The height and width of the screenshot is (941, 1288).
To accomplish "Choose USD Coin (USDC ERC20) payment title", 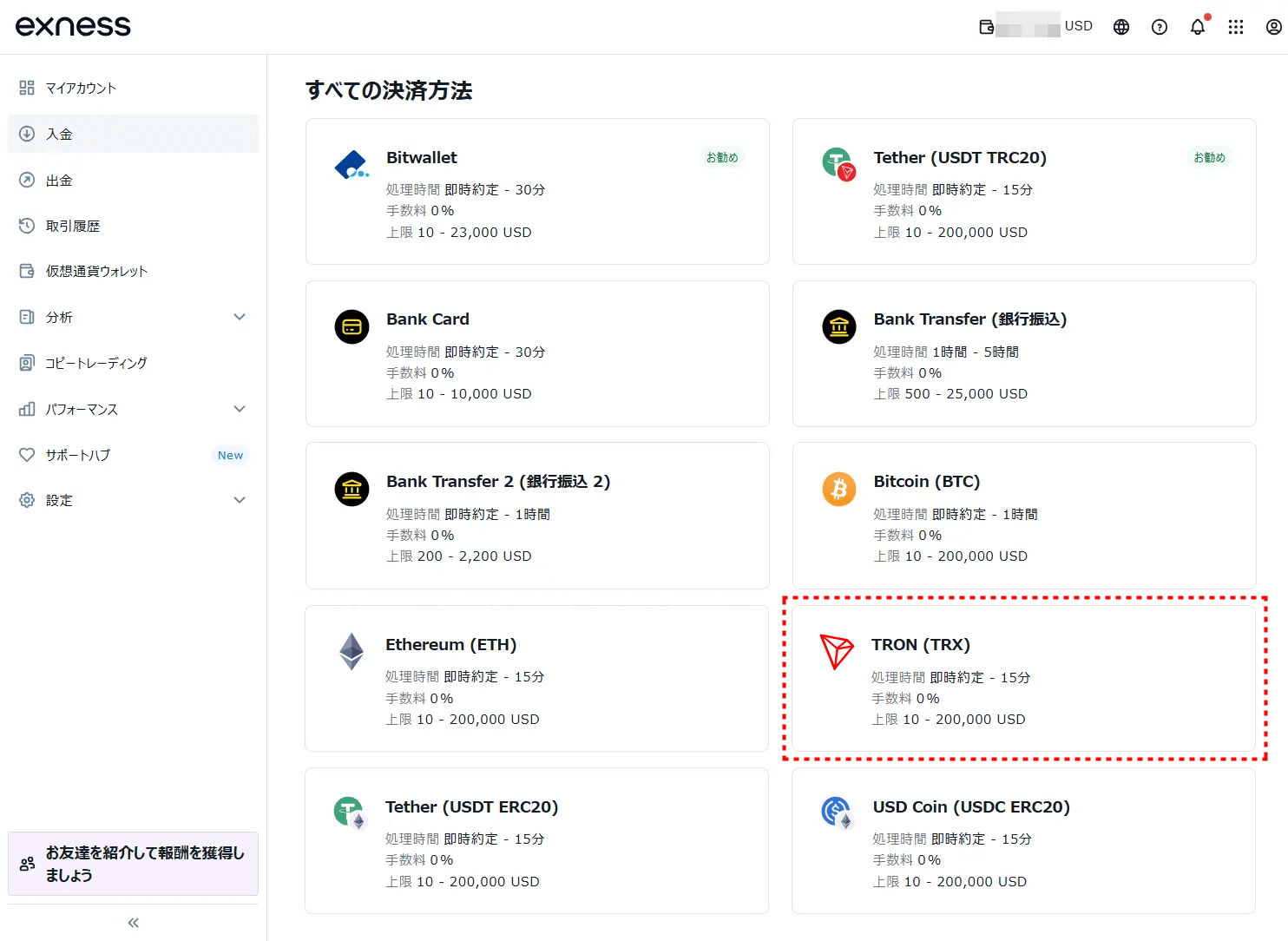I will (x=971, y=807).
